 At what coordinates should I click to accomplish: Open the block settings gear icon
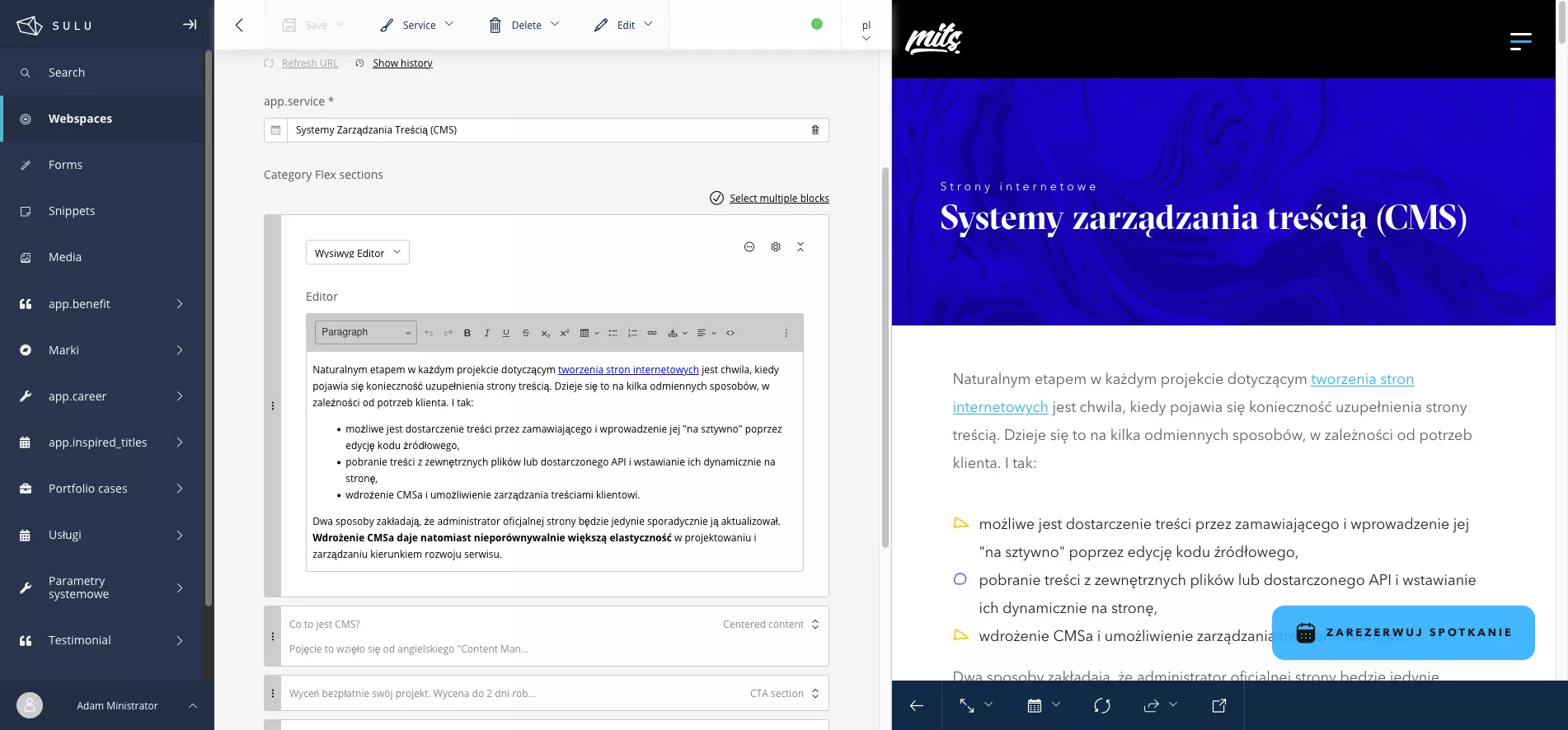(x=775, y=247)
